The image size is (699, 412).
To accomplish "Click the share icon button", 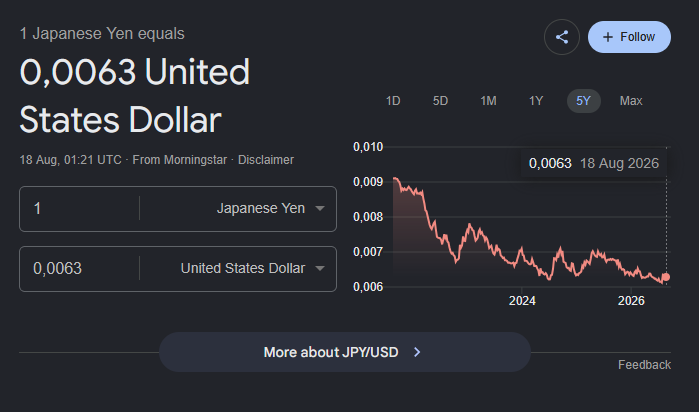I will tap(562, 37).
